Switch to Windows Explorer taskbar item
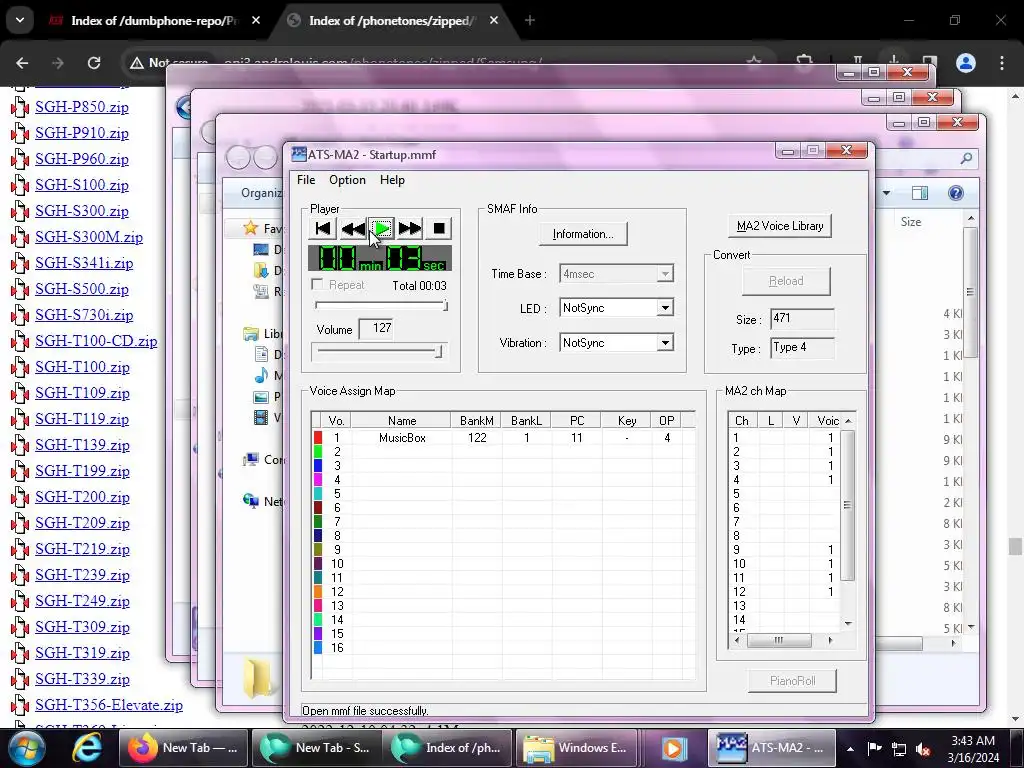Screen dimensions: 1024x768 (x=577, y=748)
